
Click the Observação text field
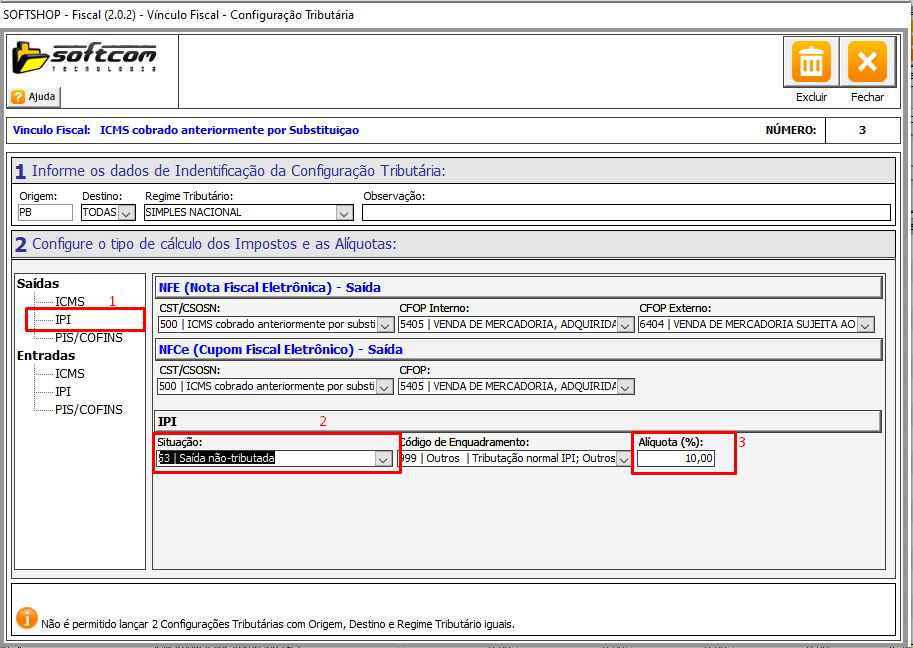click(625, 212)
